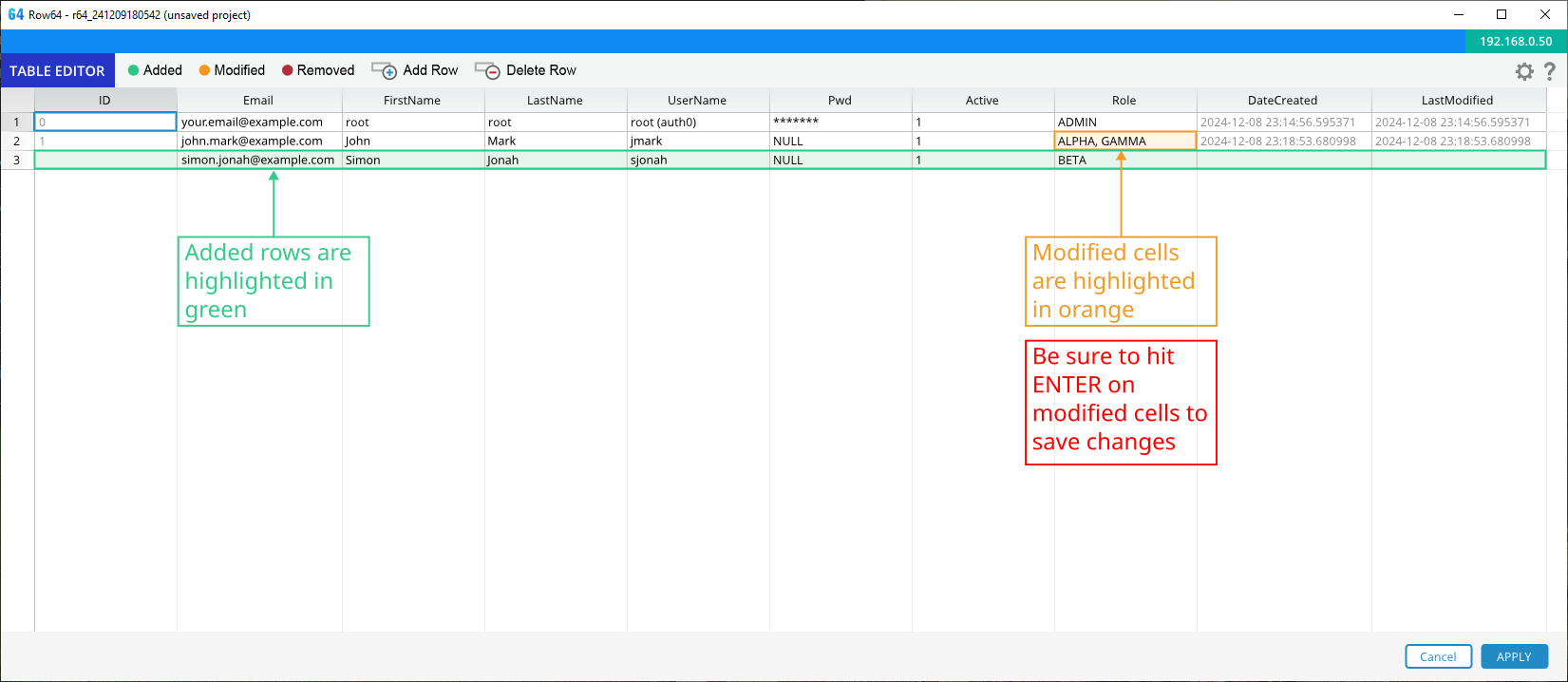Select the Role column header
The width and height of the screenshot is (1568, 682).
point(1124,100)
